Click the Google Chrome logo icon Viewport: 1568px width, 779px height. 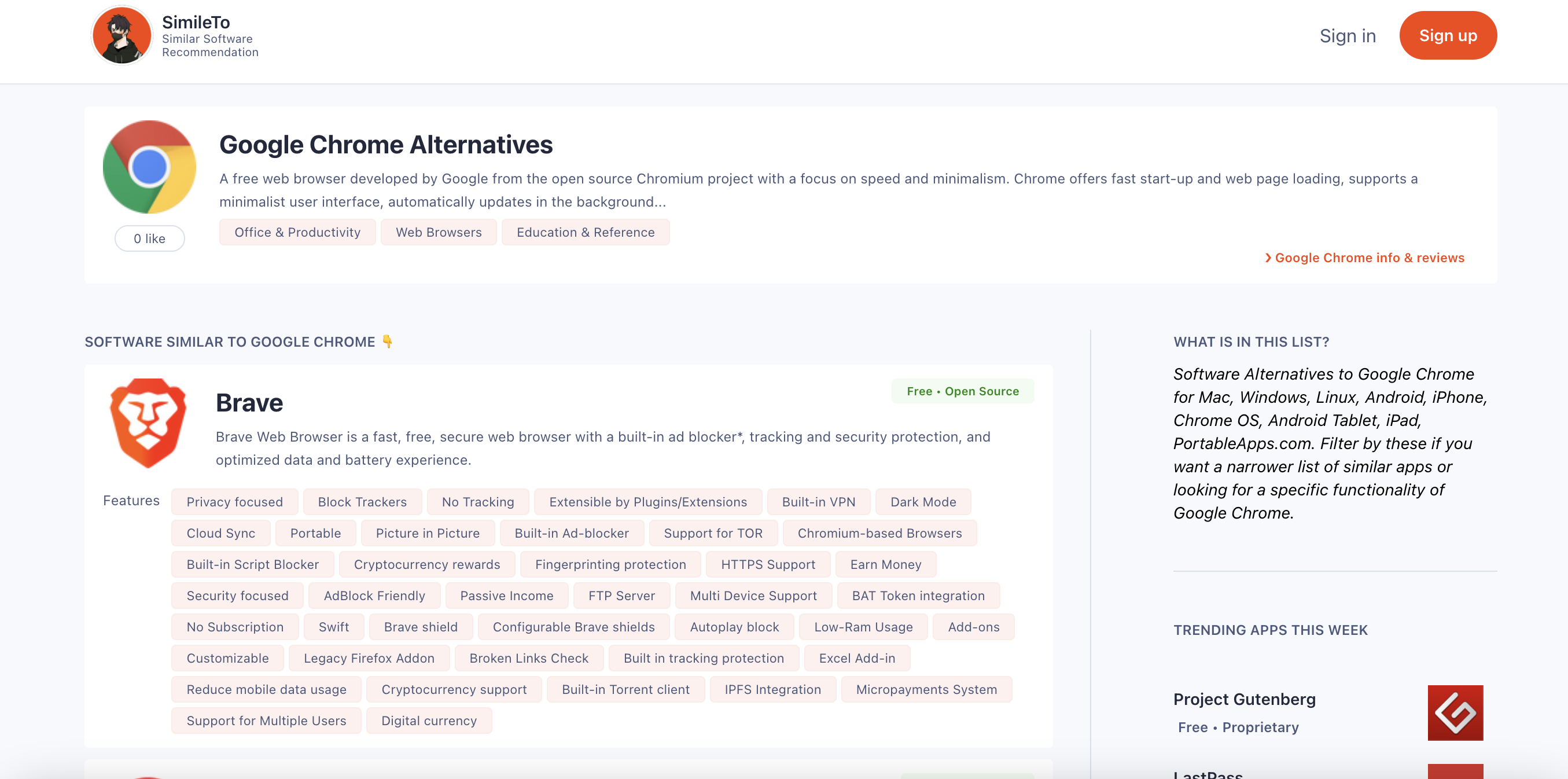point(149,167)
